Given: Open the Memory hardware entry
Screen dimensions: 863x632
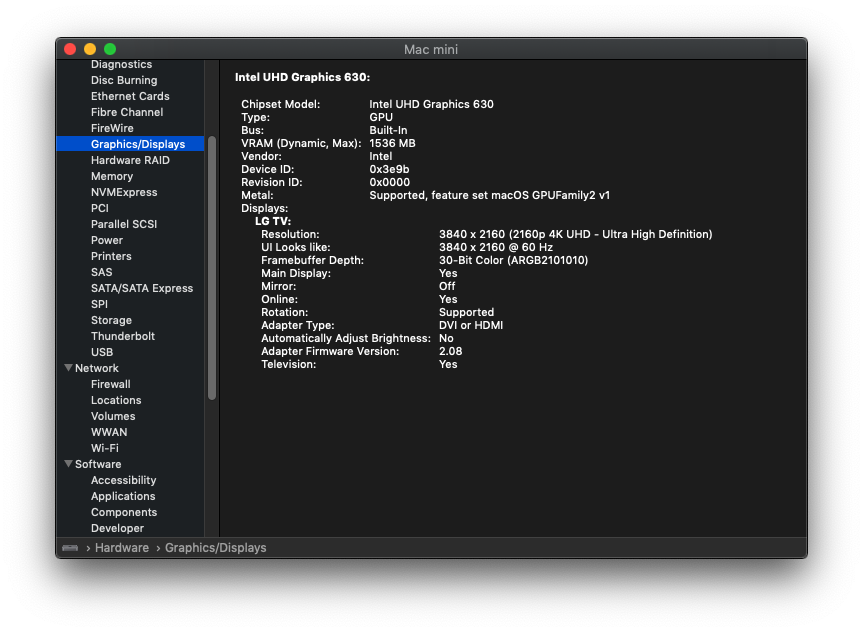Looking at the screenshot, I should coord(111,176).
